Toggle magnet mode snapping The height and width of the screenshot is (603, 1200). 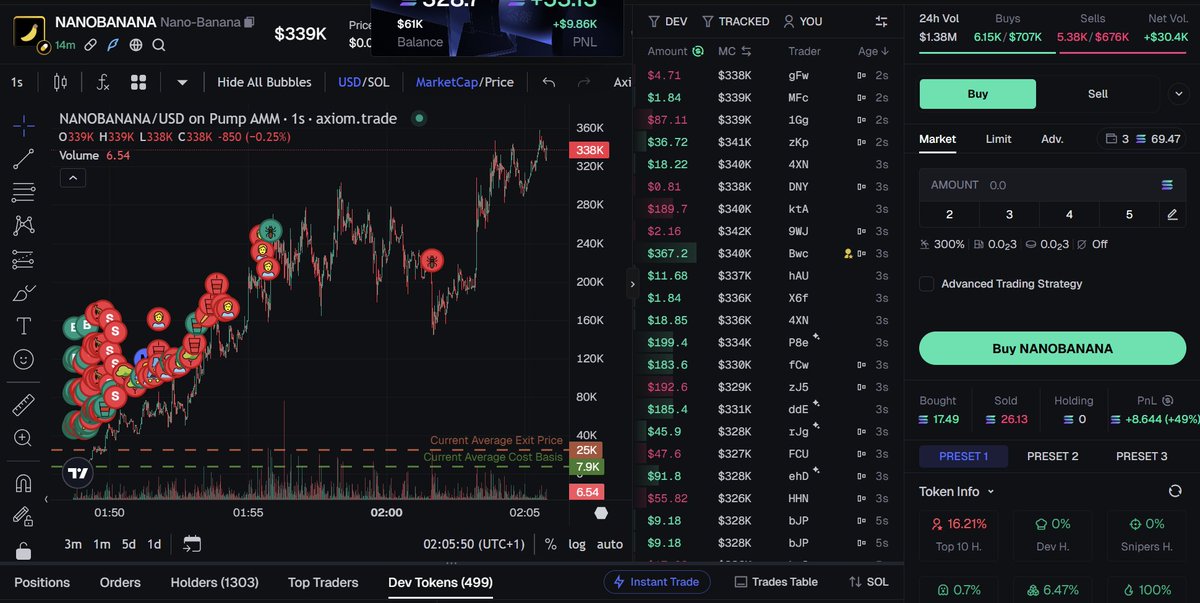[x=24, y=483]
